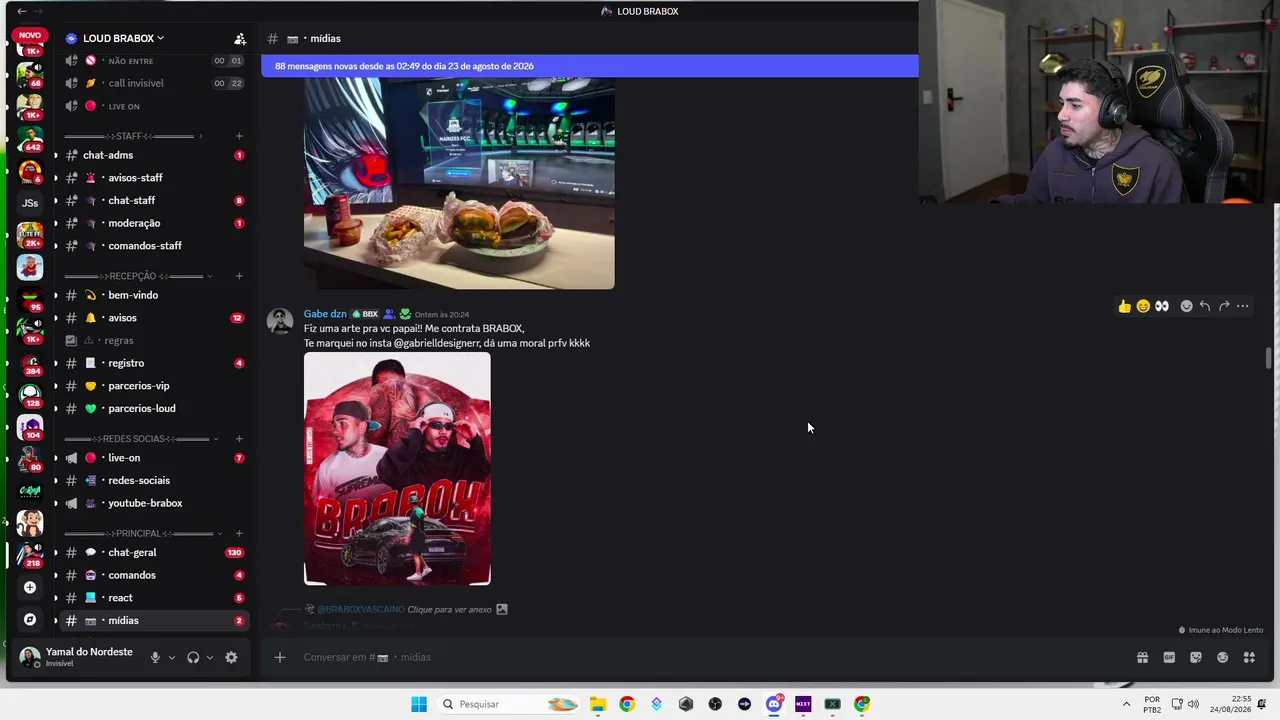Open the LOUD BRABOX server dropdown
Image resolution: width=1280 pixels, height=720 pixels.
point(123,38)
